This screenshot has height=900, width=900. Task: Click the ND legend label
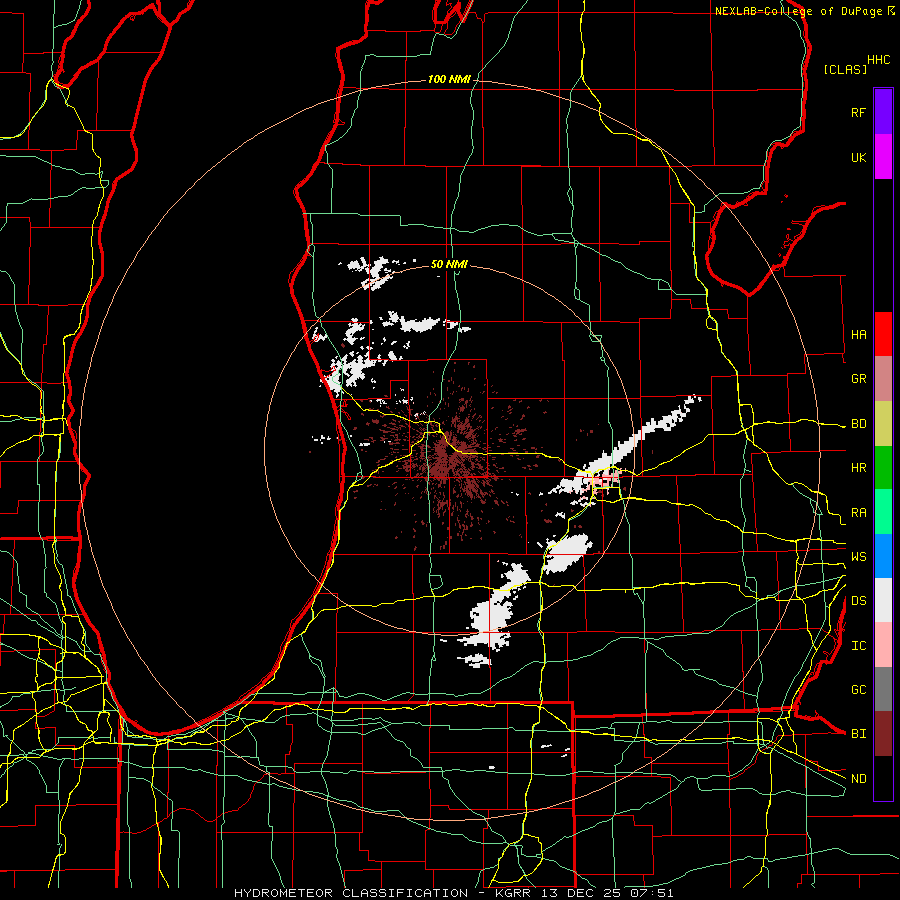coord(858,779)
